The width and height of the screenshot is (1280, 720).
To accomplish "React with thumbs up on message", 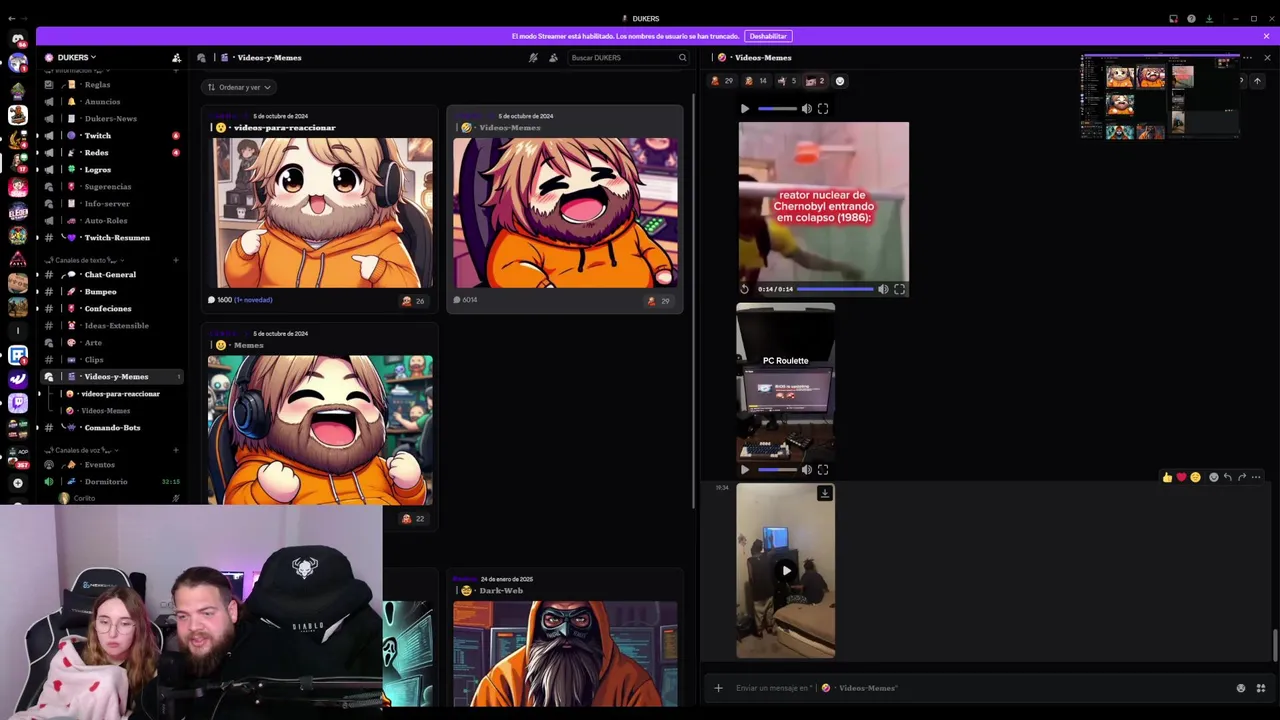I will (x=1167, y=477).
